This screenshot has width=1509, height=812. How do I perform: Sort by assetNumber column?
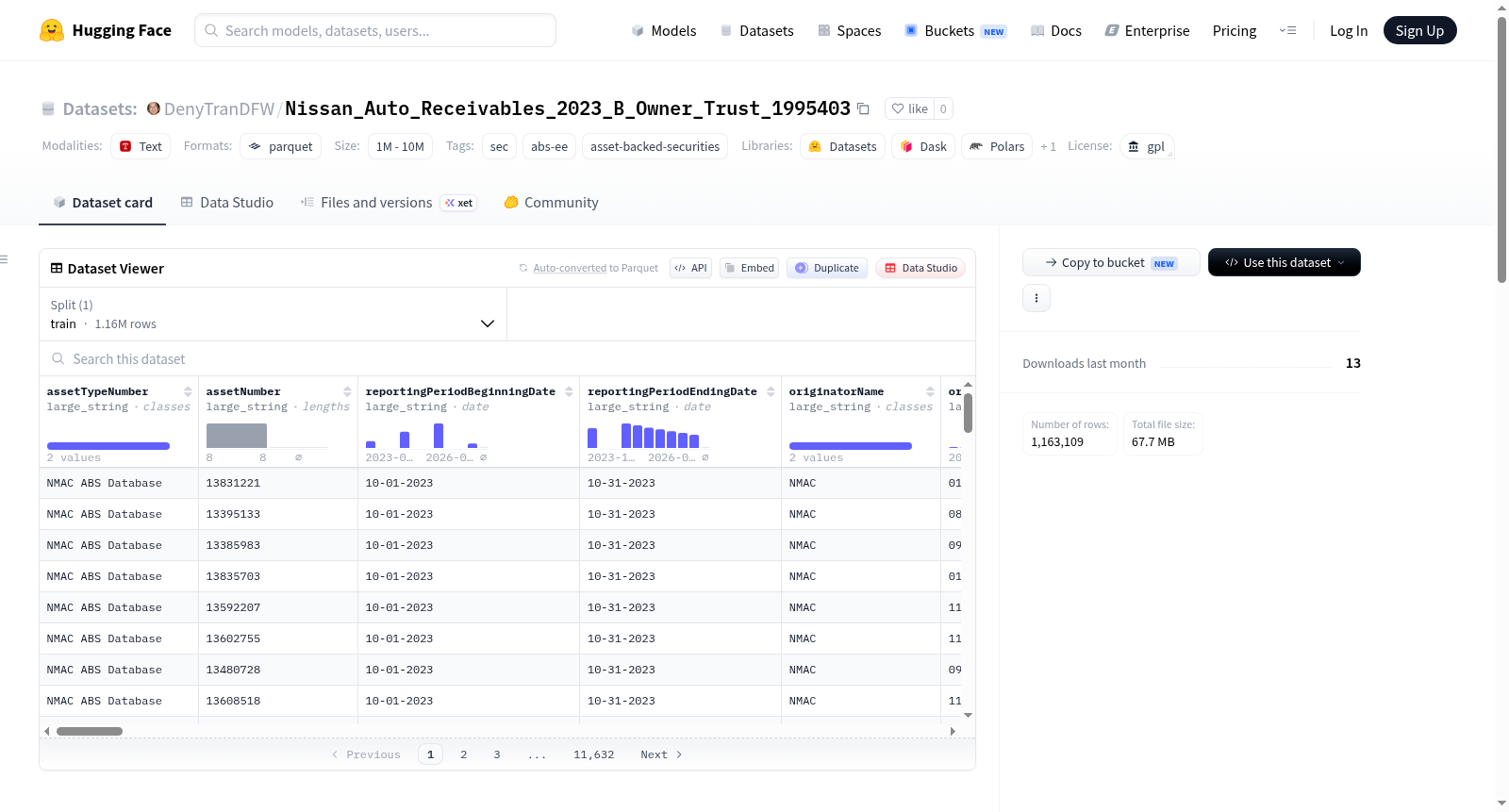(347, 391)
